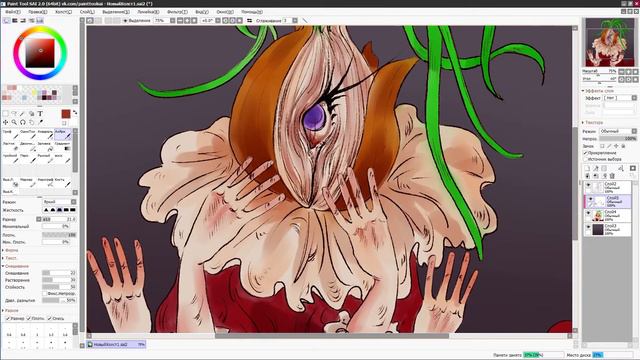
Task: Open the Слой menu
Action: tap(87, 12)
